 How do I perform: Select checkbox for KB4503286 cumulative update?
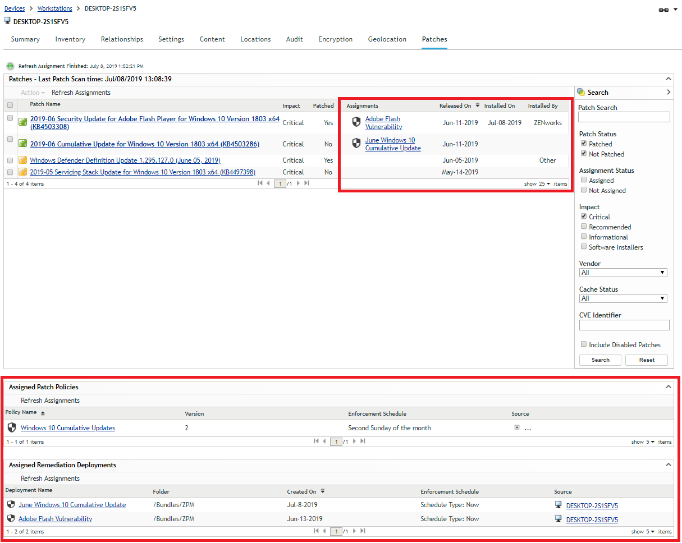click(10, 139)
